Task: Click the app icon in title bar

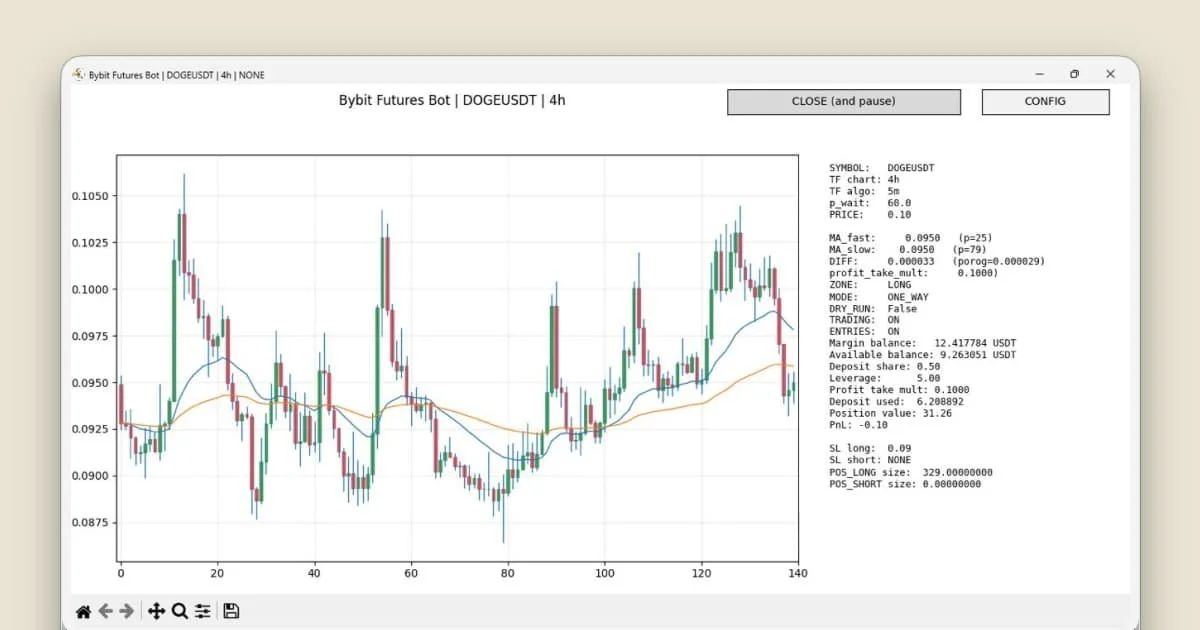Action: click(x=79, y=74)
